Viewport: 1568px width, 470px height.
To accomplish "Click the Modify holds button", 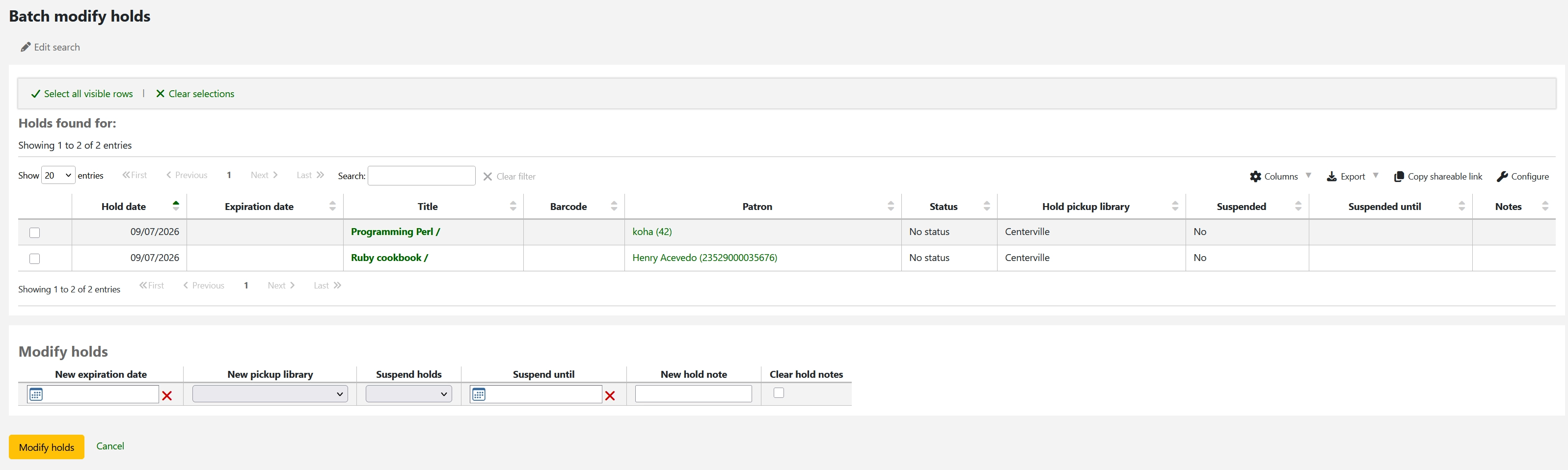I will click(x=46, y=447).
